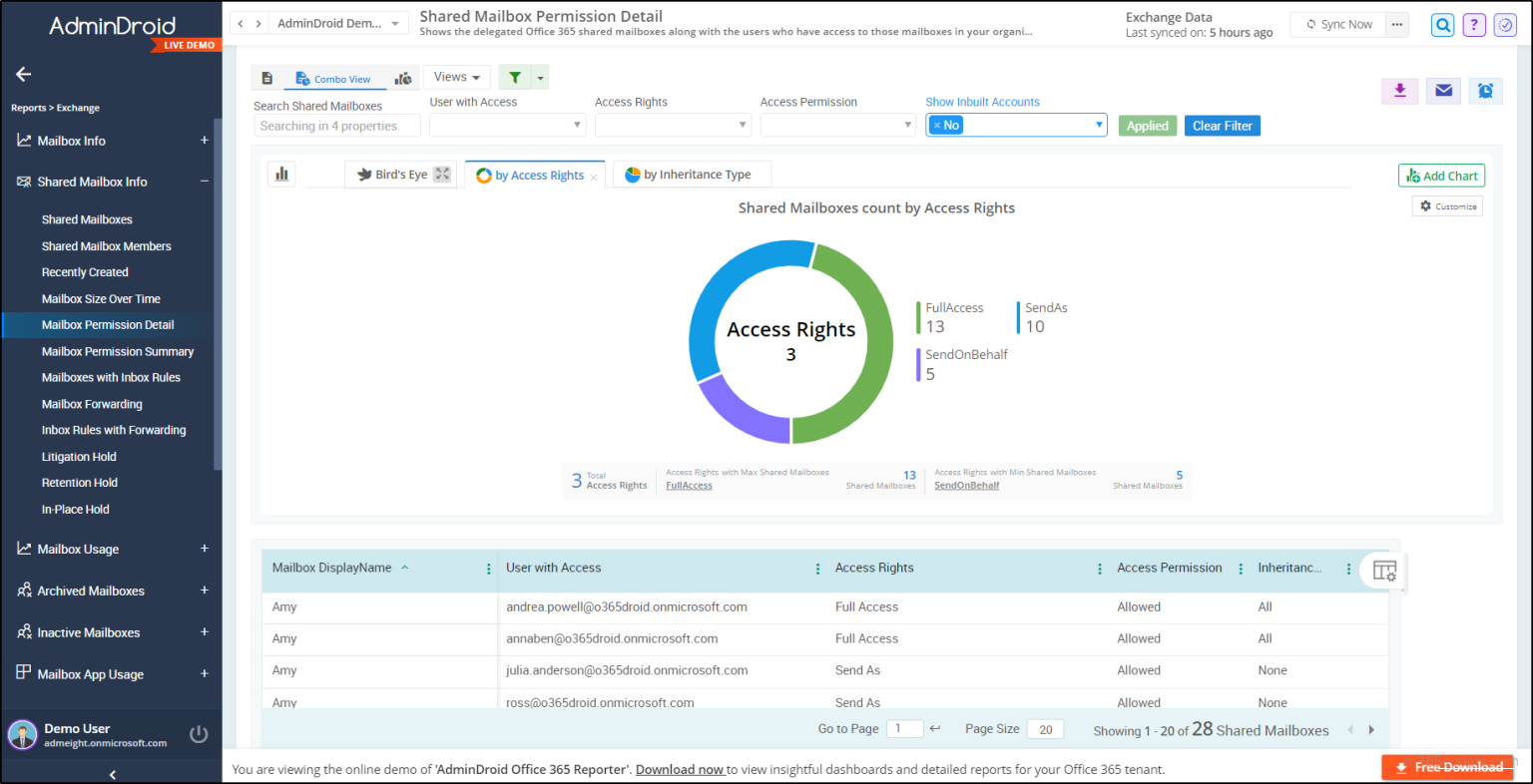
Task: Open the User with Access dropdown
Action: click(x=507, y=124)
